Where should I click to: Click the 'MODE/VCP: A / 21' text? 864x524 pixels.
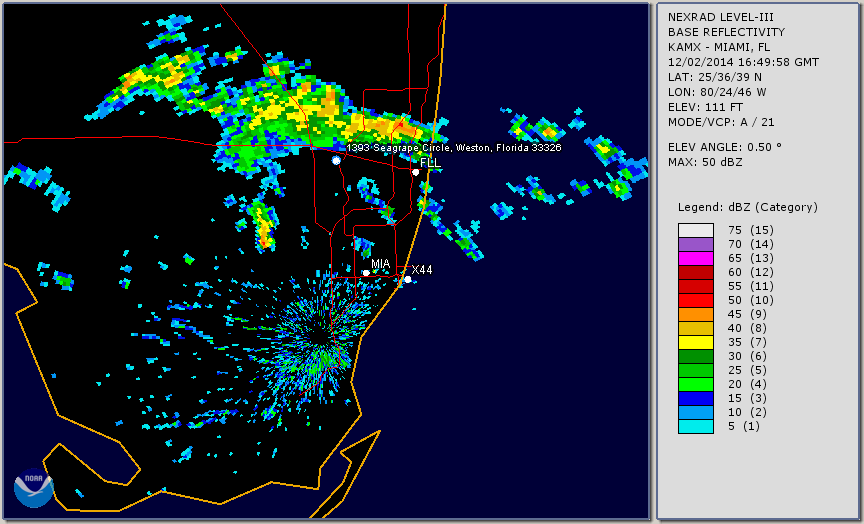coord(721,122)
